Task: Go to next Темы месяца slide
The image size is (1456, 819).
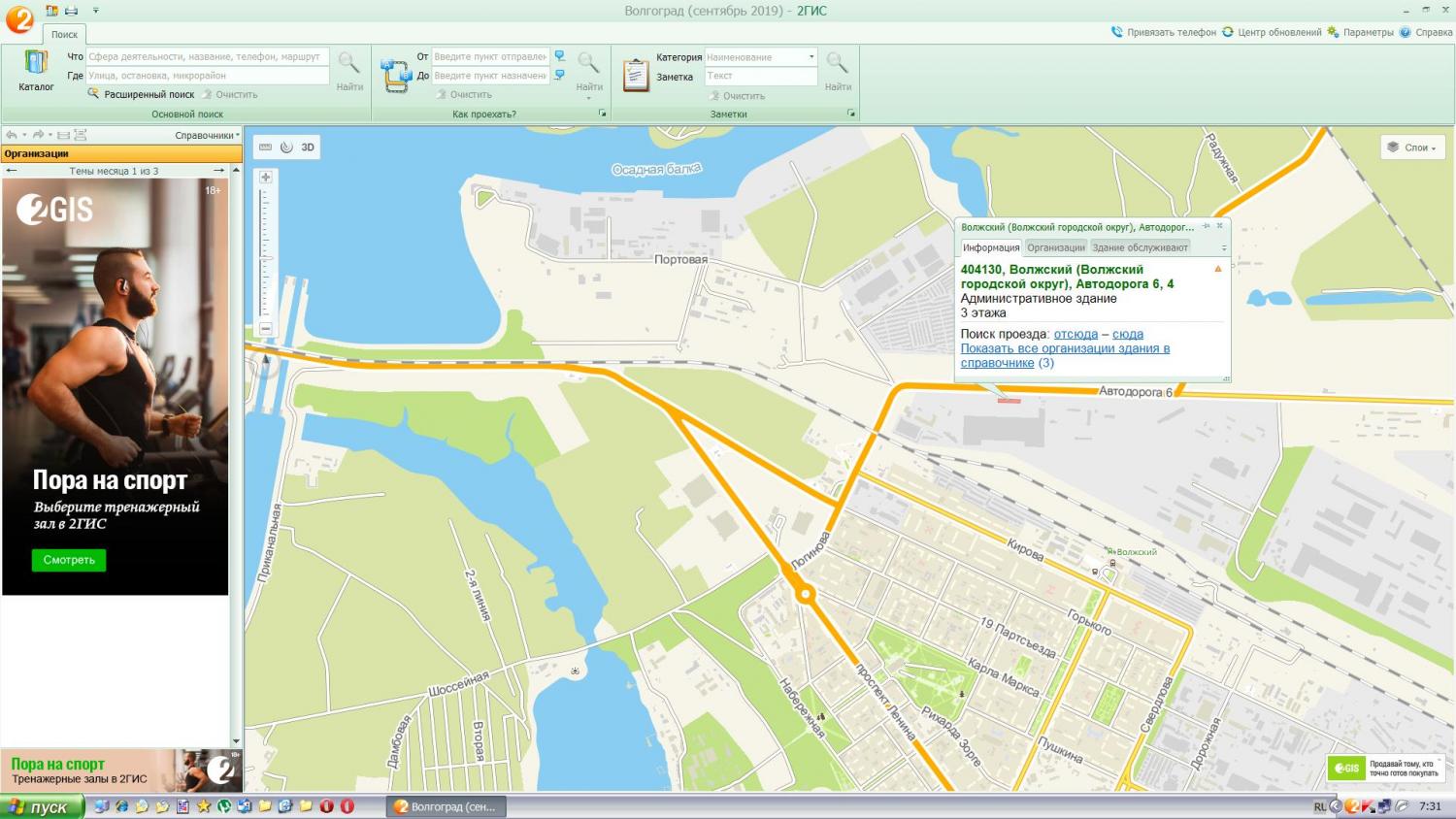Action: [x=219, y=171]
